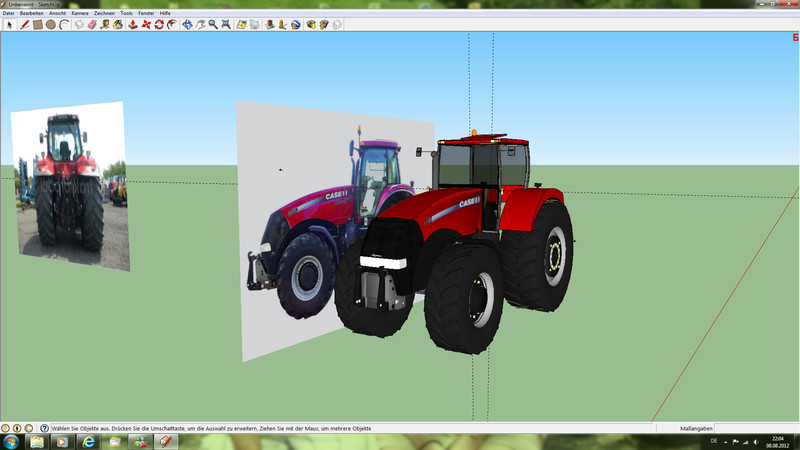Click the first round status bar icon
Image resolution: width=800 pixels, height=450 pixels.
coord(5,429)
